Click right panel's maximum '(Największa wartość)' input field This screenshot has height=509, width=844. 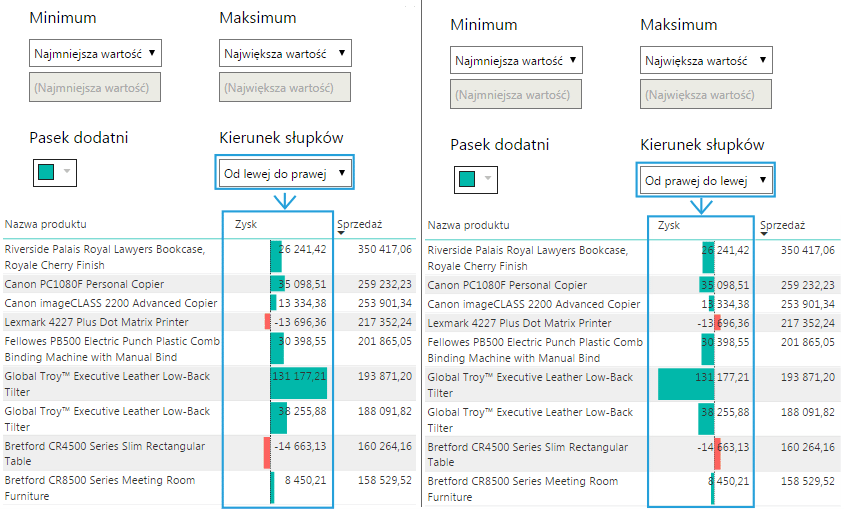point(706,95)
